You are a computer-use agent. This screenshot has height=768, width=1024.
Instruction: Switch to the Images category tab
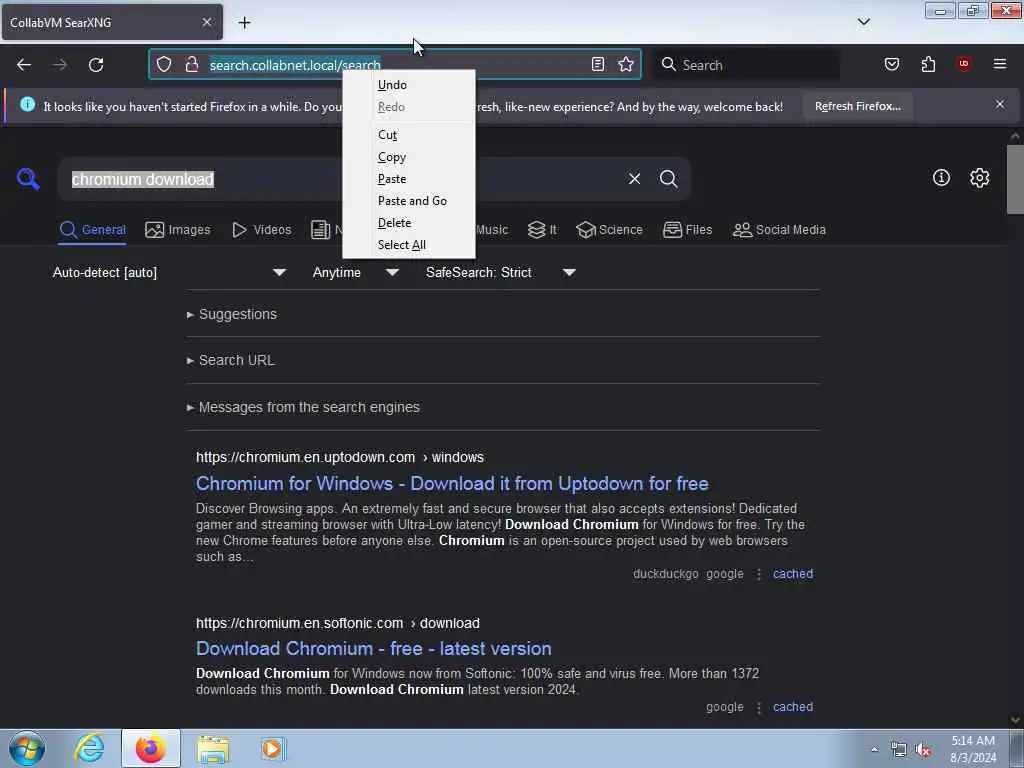[x=178, y=230]
